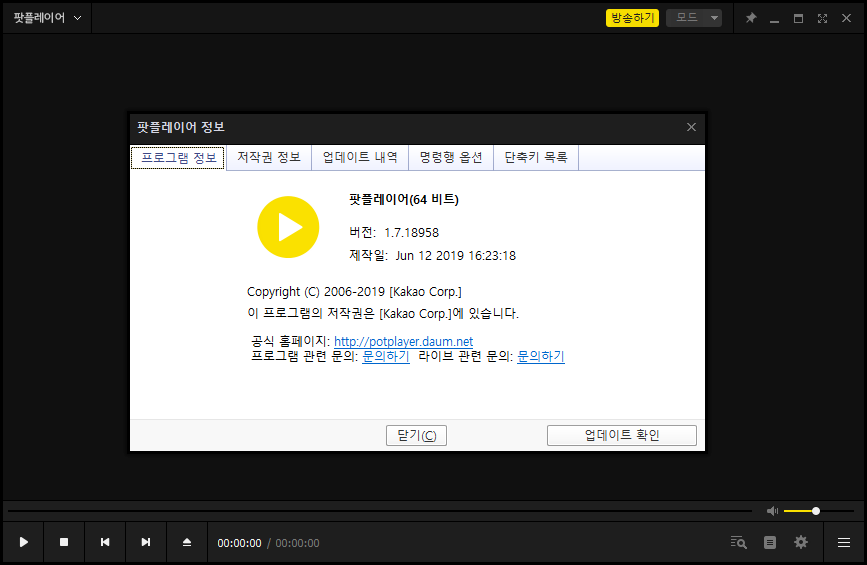Expand the 모드 dropdown
The height and width of the screenshot is (565, 867).
click(694, 18)
